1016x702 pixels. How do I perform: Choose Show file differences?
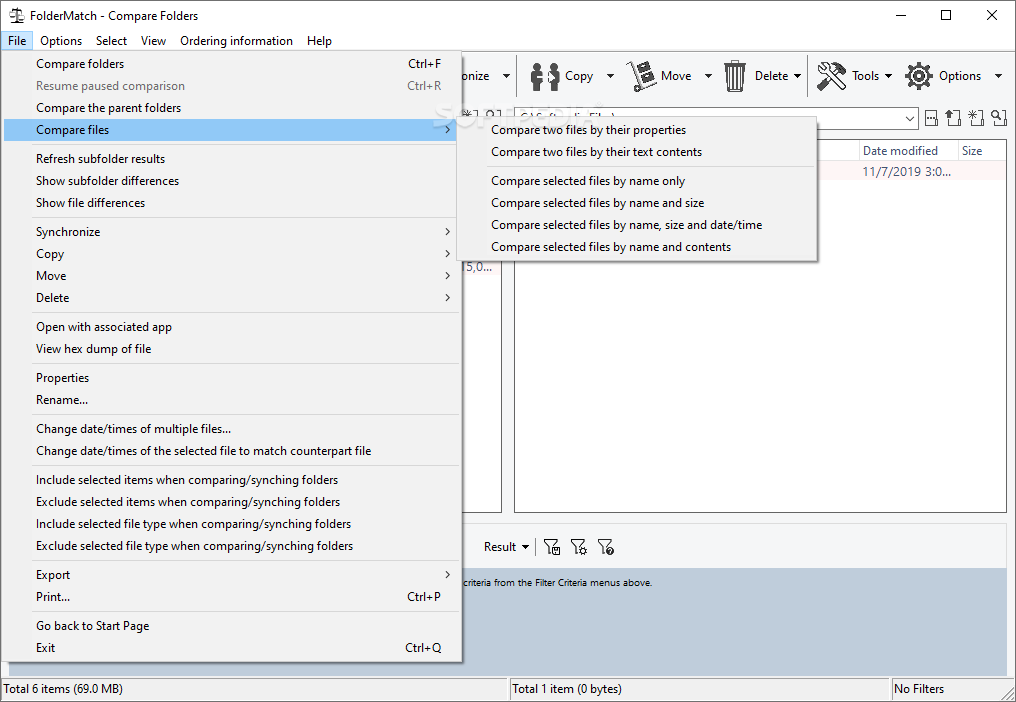(231, 204)
